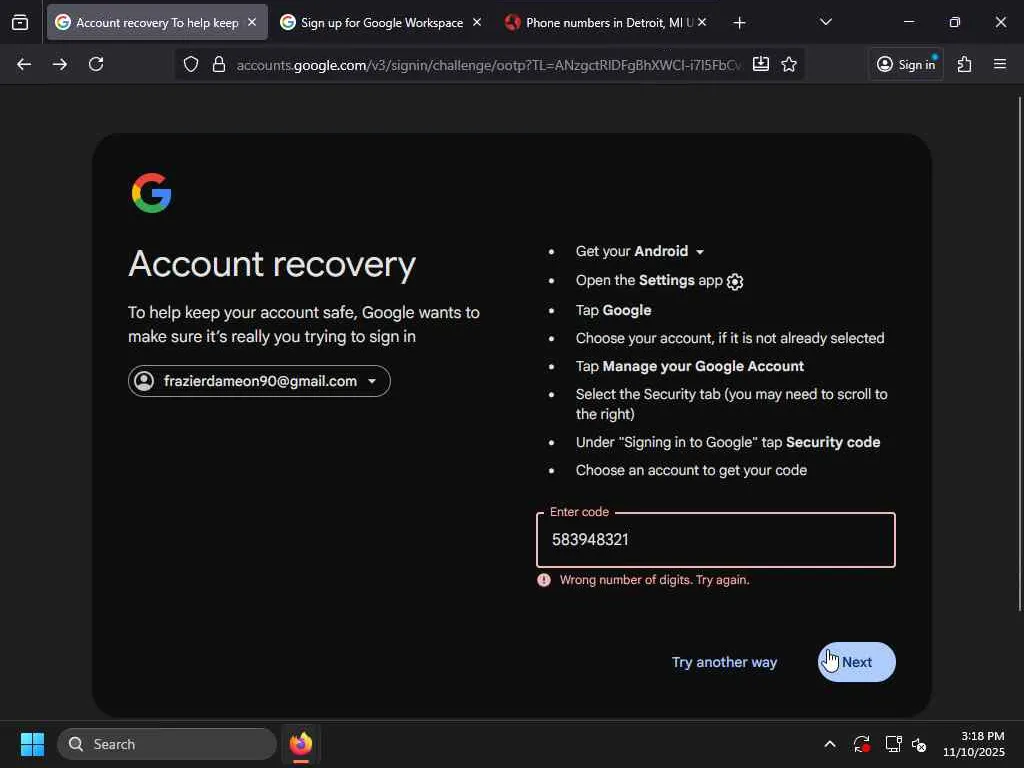Image resolution: width=1024 pixels, height=768 pixels.
Task: Bookmark this page with star icon
Action: tap(789, 64)
